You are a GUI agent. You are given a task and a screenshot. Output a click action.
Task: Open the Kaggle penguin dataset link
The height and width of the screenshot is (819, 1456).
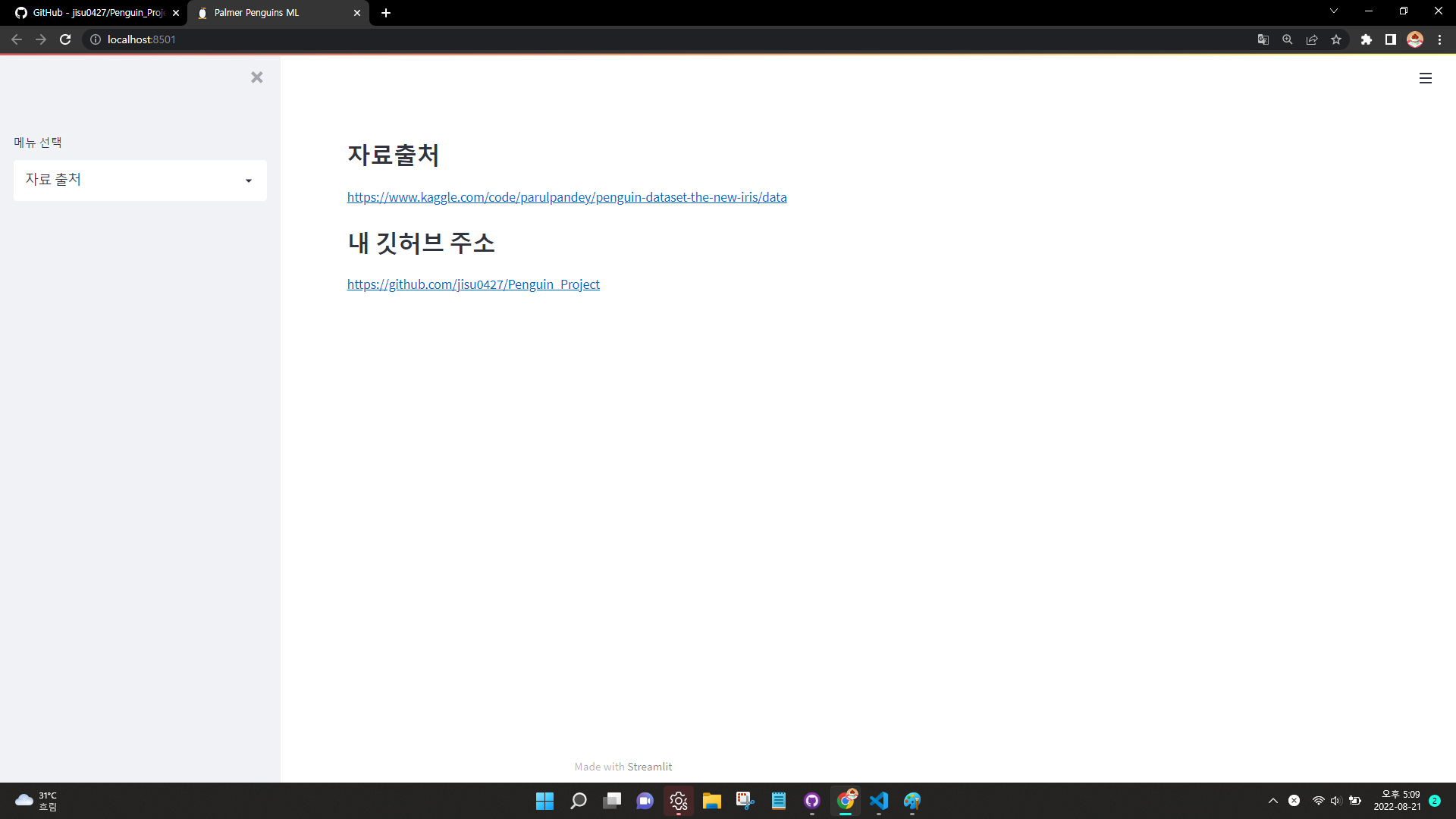click(566, 197)
